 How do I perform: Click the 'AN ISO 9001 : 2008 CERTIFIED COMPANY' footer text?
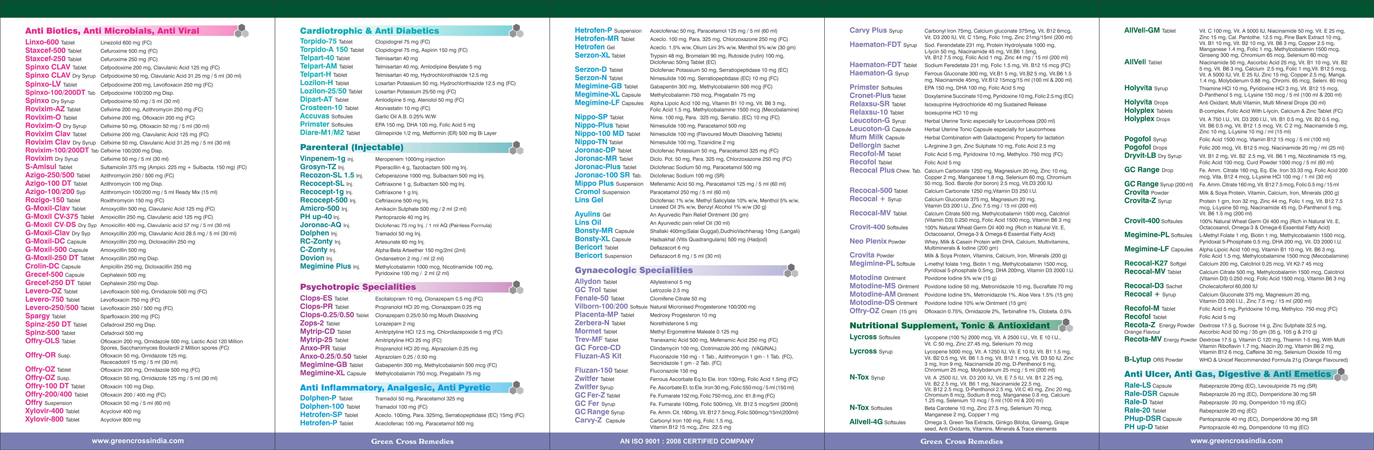[688, 441]
